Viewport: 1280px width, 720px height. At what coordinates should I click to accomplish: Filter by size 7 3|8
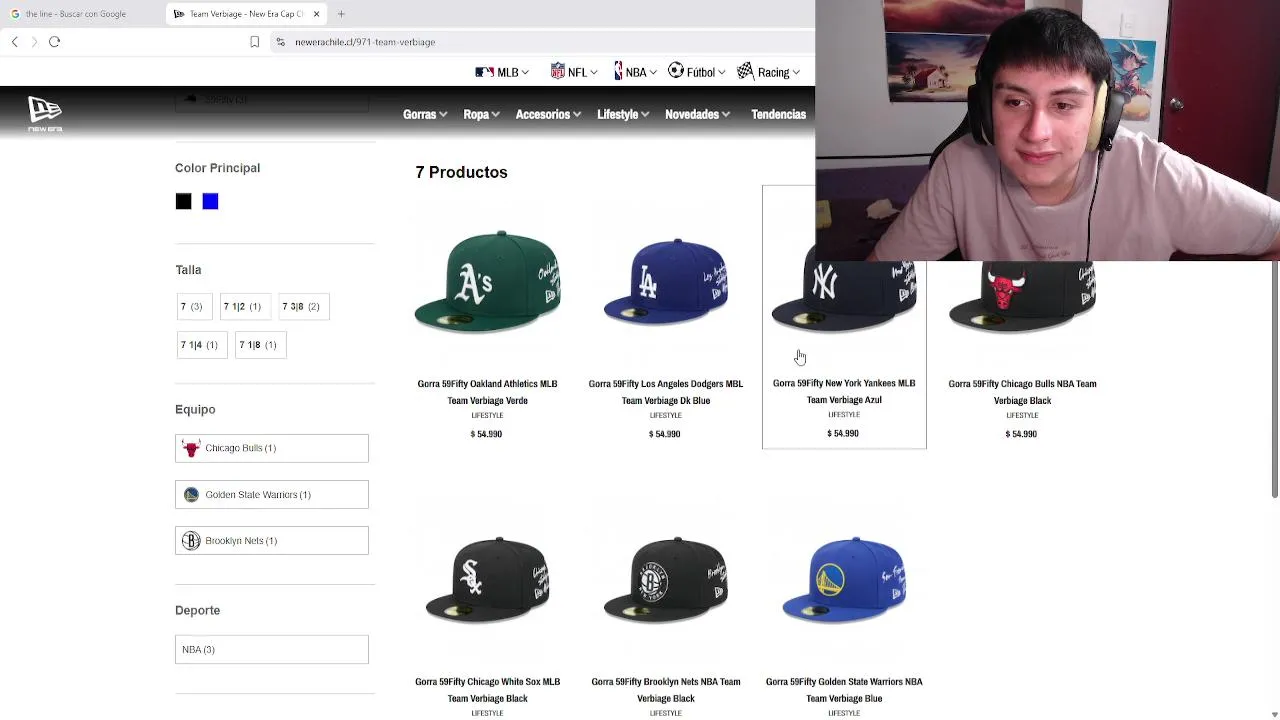point(301,306)
